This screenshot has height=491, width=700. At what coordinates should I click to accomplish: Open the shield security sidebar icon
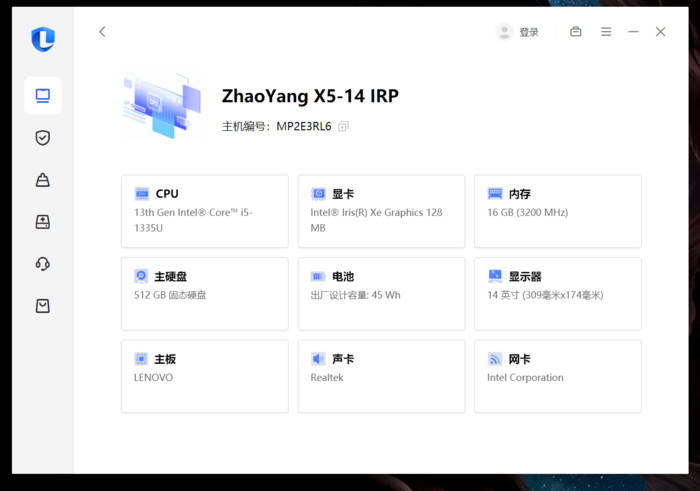[x=43, y=137]
